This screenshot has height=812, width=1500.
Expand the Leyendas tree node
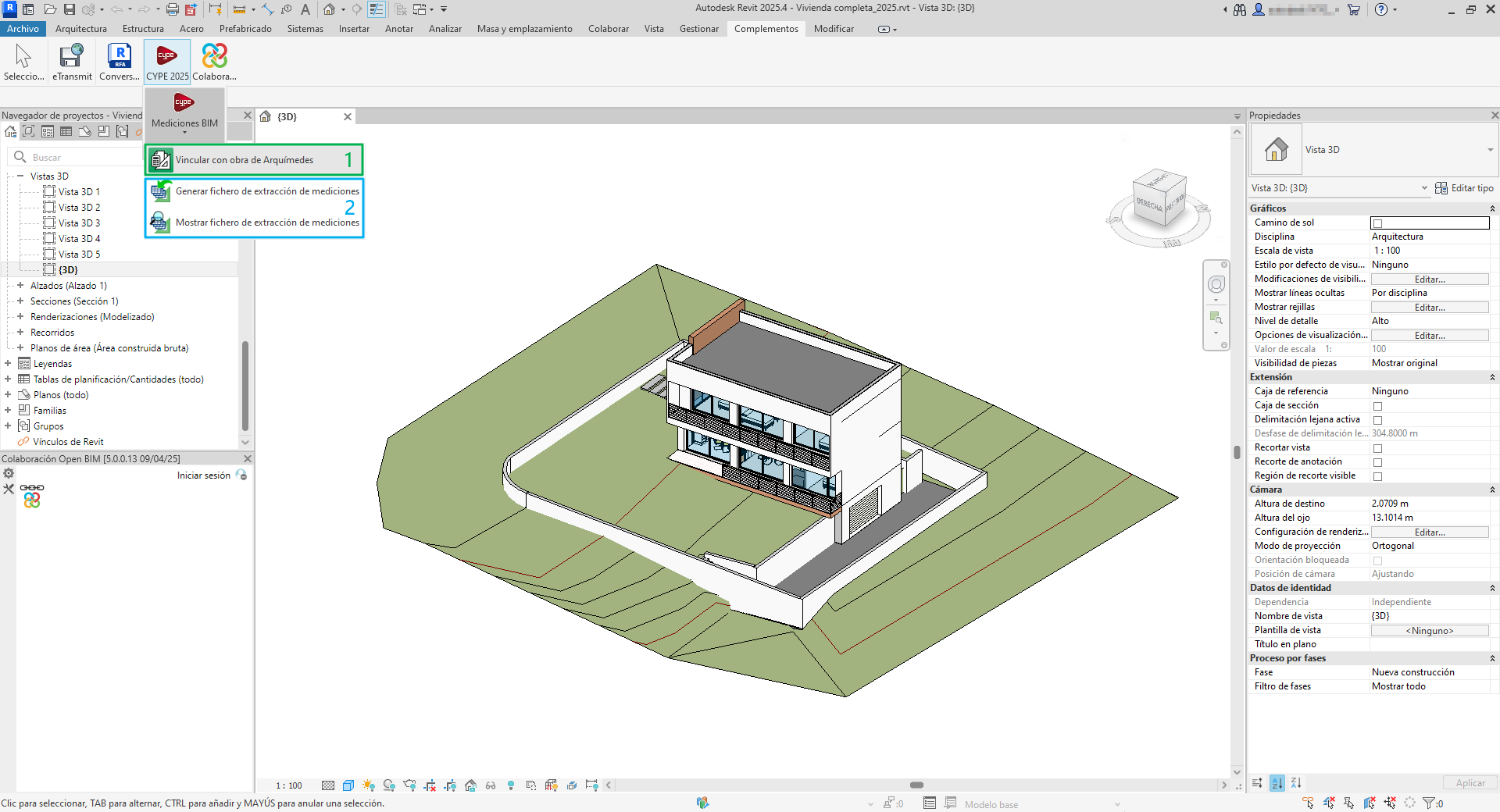[x=8, y=364]
